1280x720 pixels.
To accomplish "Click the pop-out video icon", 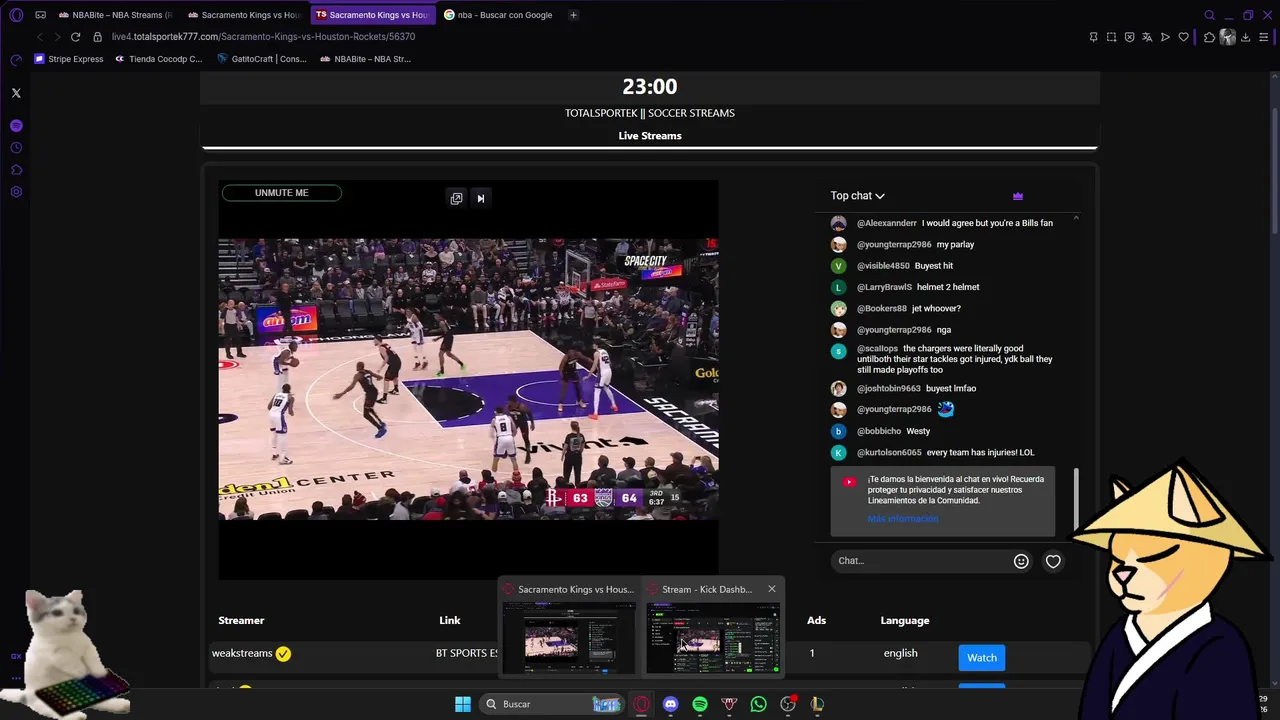I will pos(456,198).
